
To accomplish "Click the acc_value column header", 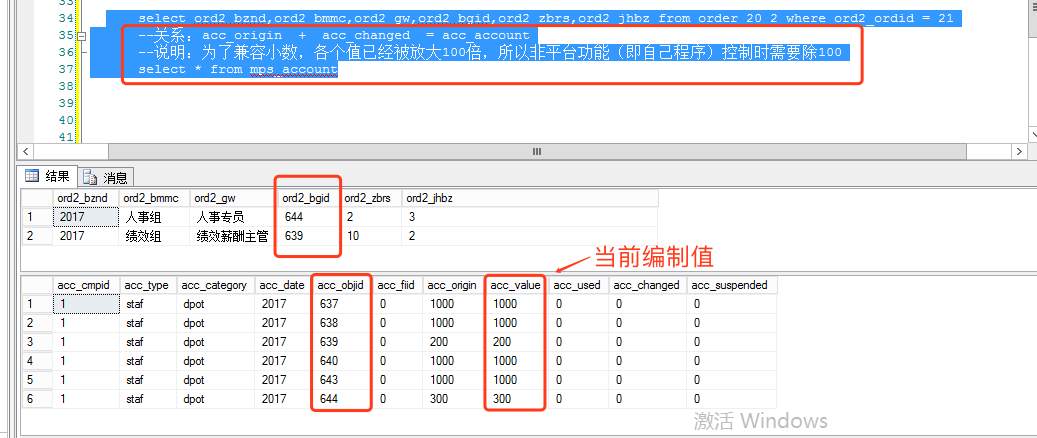I will click(x=515, y=285).
